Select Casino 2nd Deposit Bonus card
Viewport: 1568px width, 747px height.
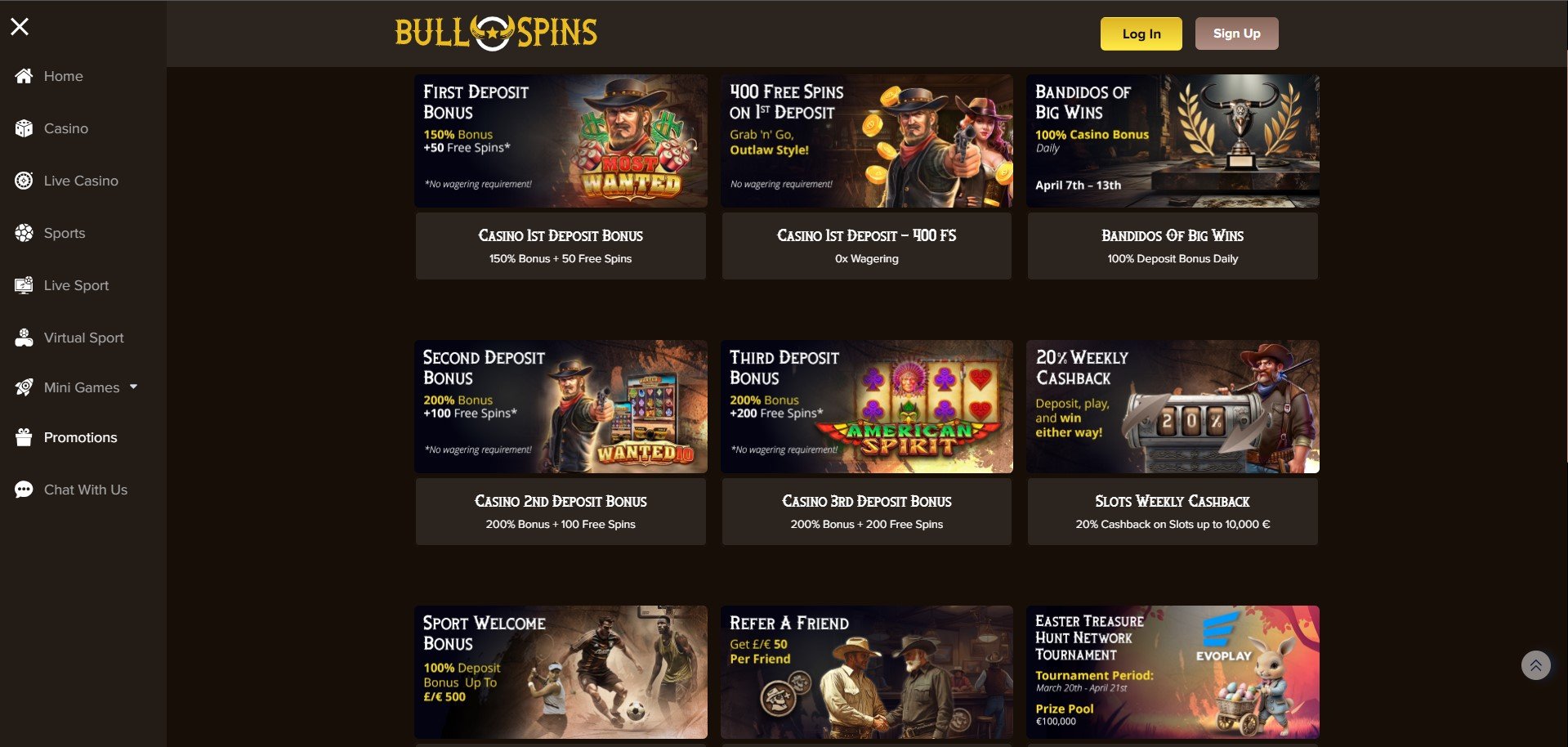click(561, 512)
